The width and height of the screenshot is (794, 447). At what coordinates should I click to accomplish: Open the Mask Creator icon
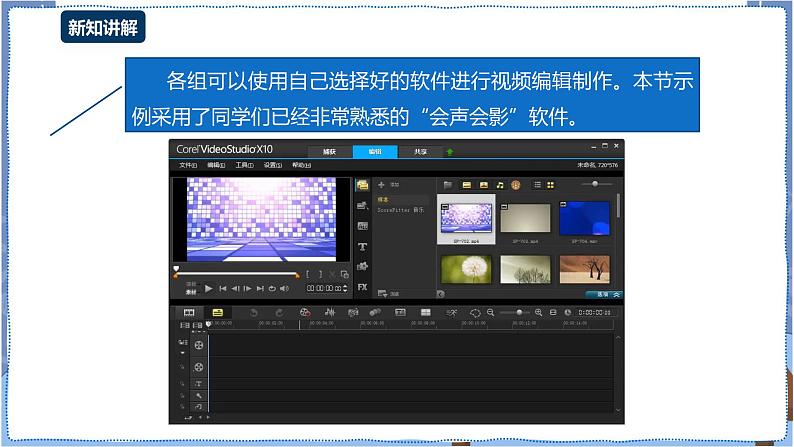pos(475,313)
